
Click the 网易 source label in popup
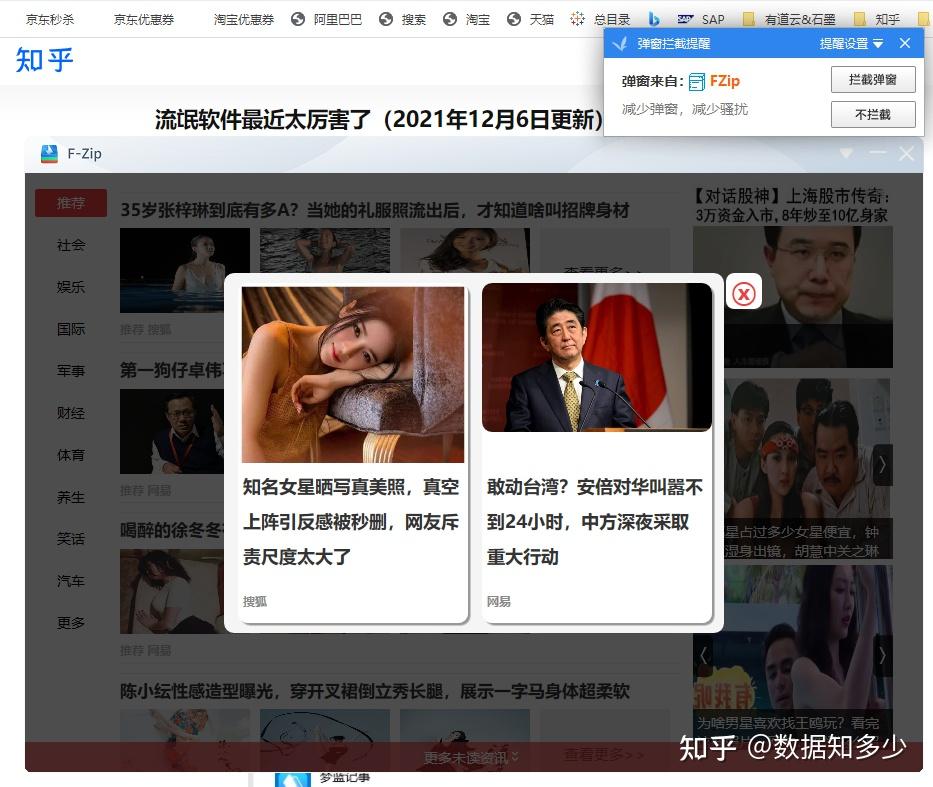[499, 601]
